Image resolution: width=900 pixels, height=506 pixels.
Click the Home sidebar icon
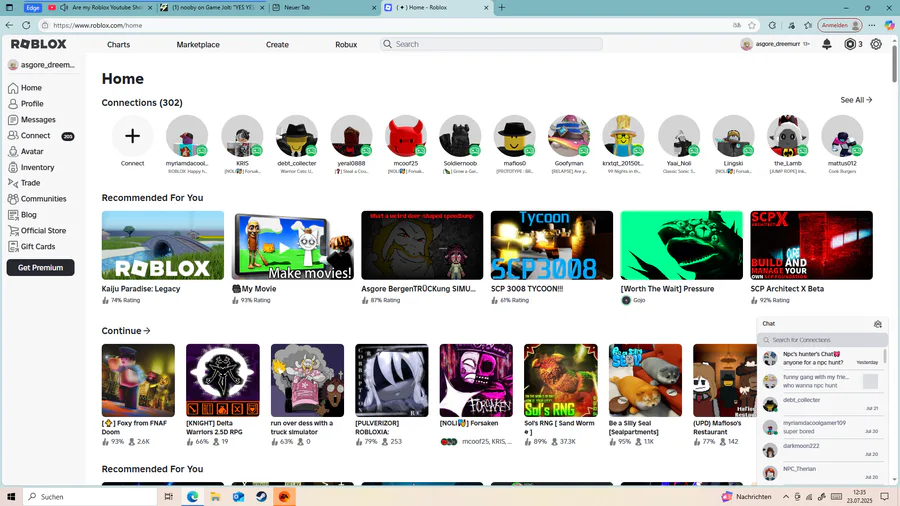(x=13, y=88)
